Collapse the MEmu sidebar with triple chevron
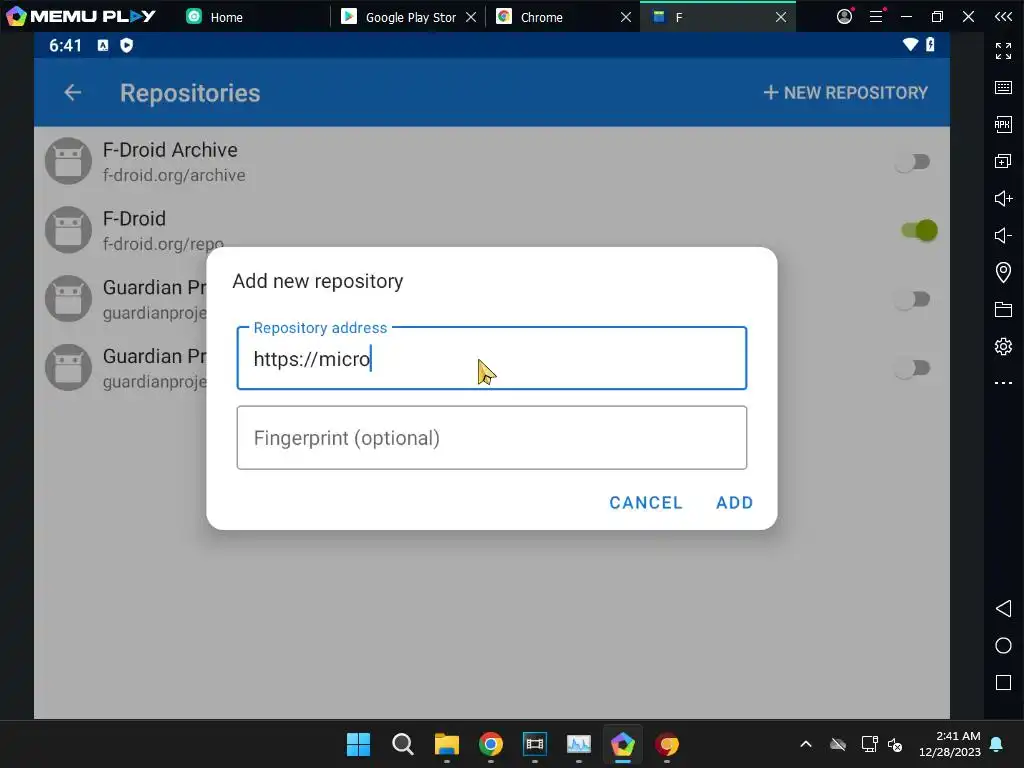Screen dimensions: 1024x768 (1004, 16)
